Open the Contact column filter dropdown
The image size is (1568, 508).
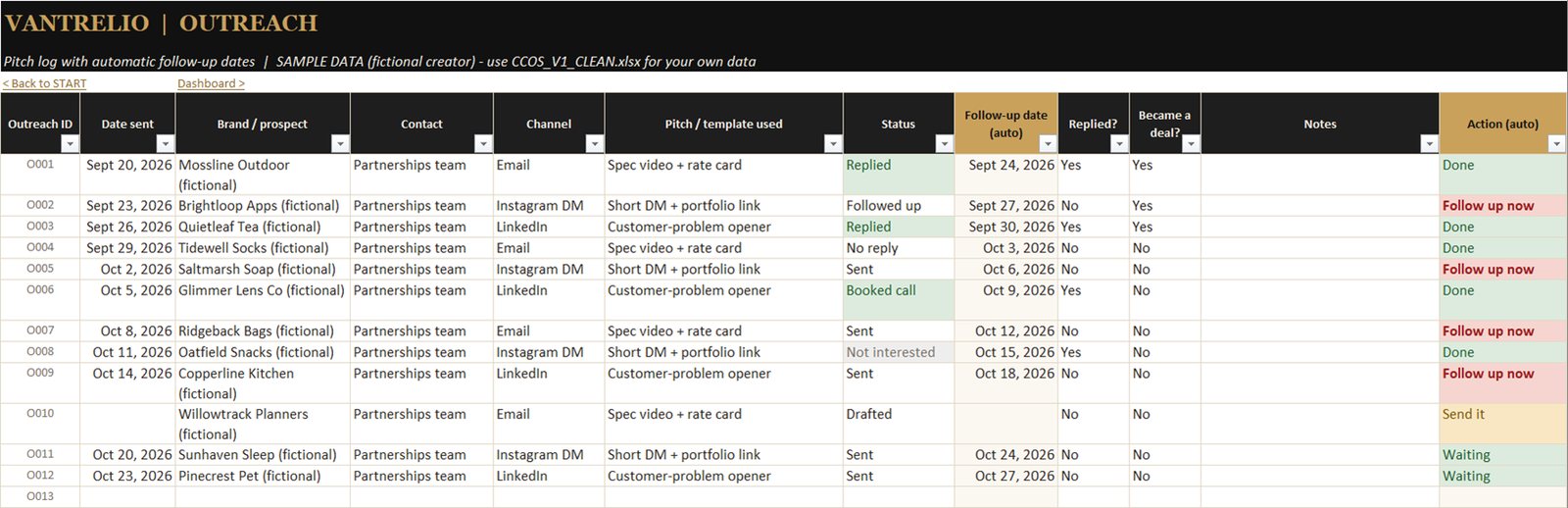click(482, 144)
